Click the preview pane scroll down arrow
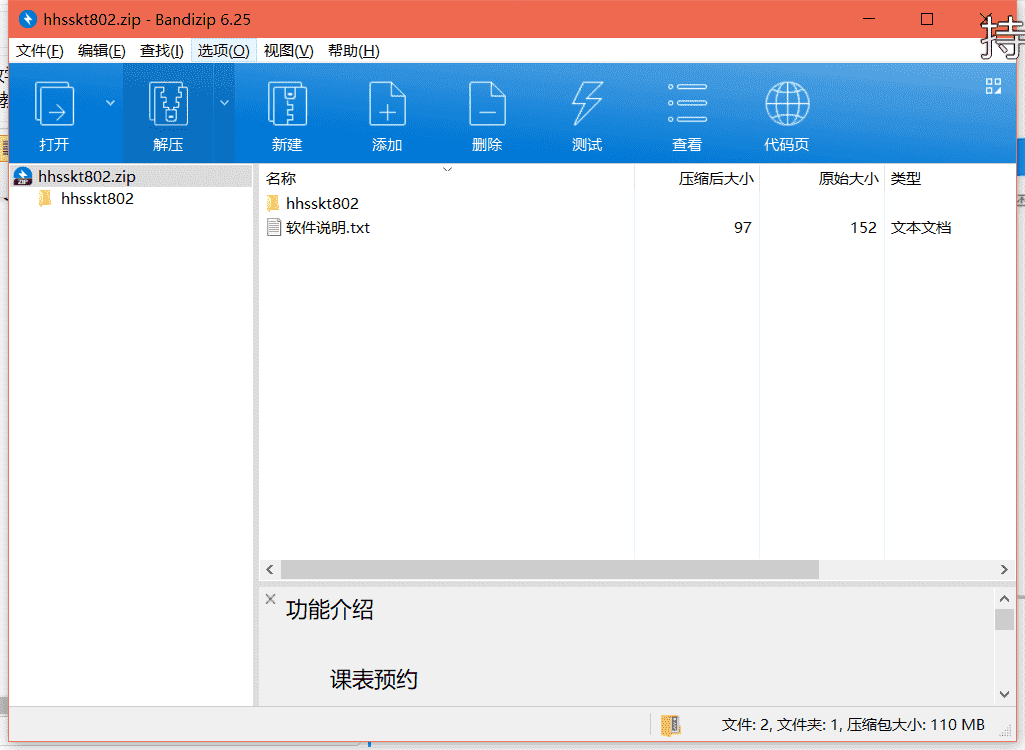 (x=1004, y=694)
